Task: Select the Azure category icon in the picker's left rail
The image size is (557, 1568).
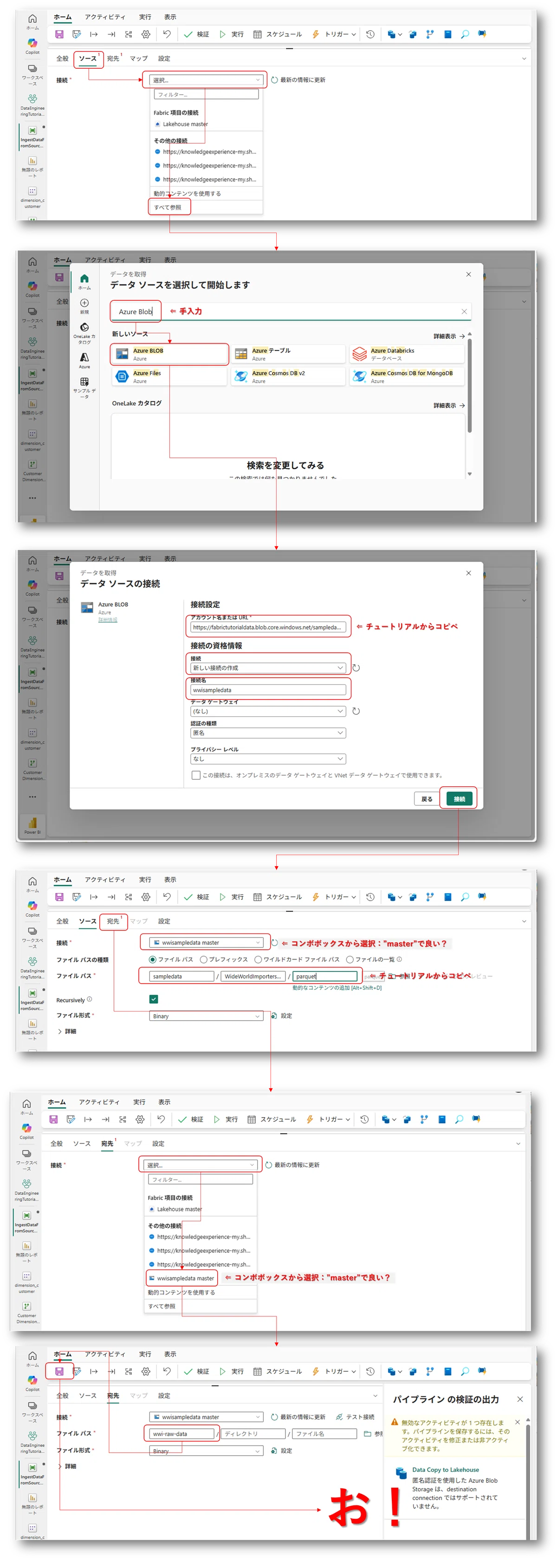Action: click(x=84, y=360)
